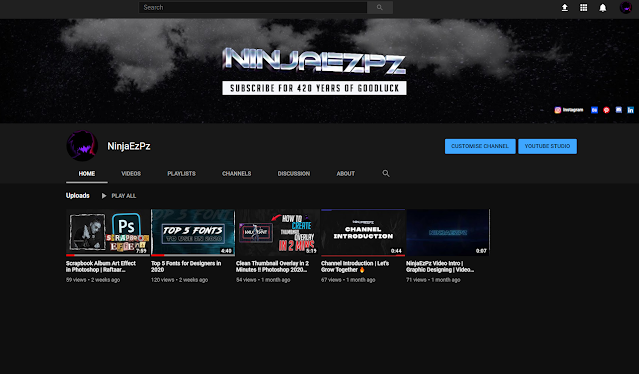Open the YouTube apps grid icon
Viewport: 639px width, 374px height.
click(584, 7)
